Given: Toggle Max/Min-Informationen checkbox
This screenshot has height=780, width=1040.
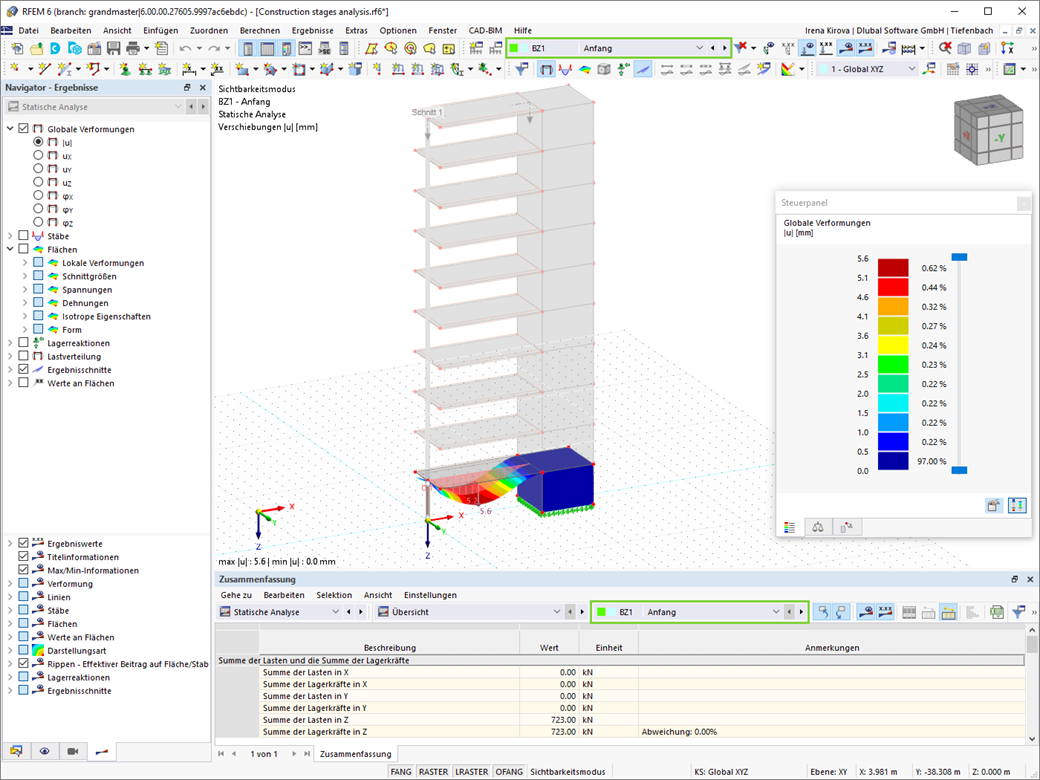Looking at the screenshot, I should 24,570.
